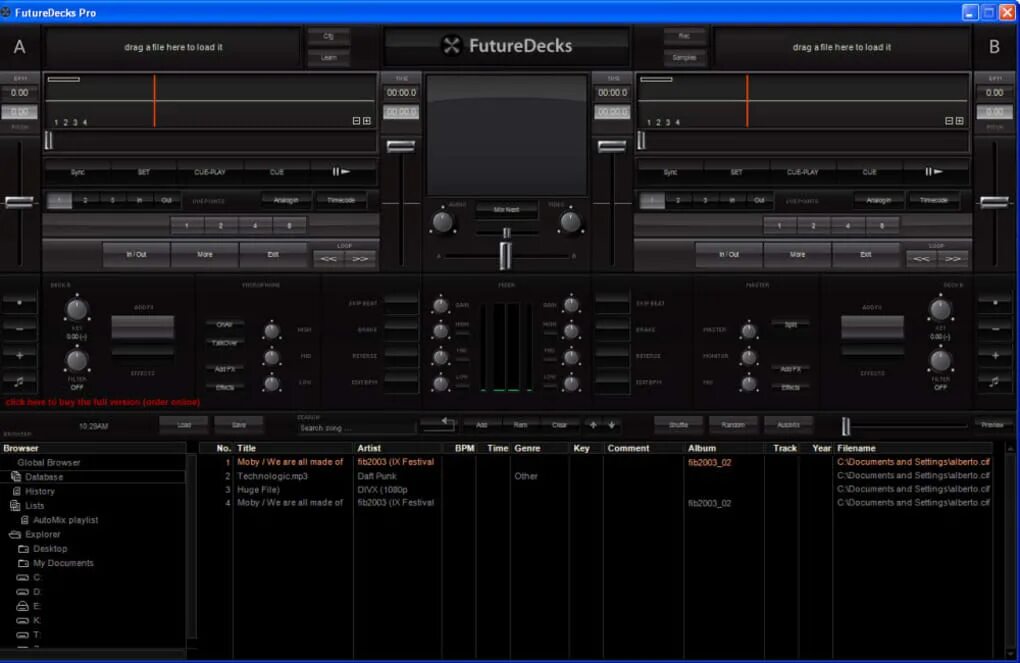Toggle Sync on deck A
Viewport: 1020px width, 663px height.
77,172
